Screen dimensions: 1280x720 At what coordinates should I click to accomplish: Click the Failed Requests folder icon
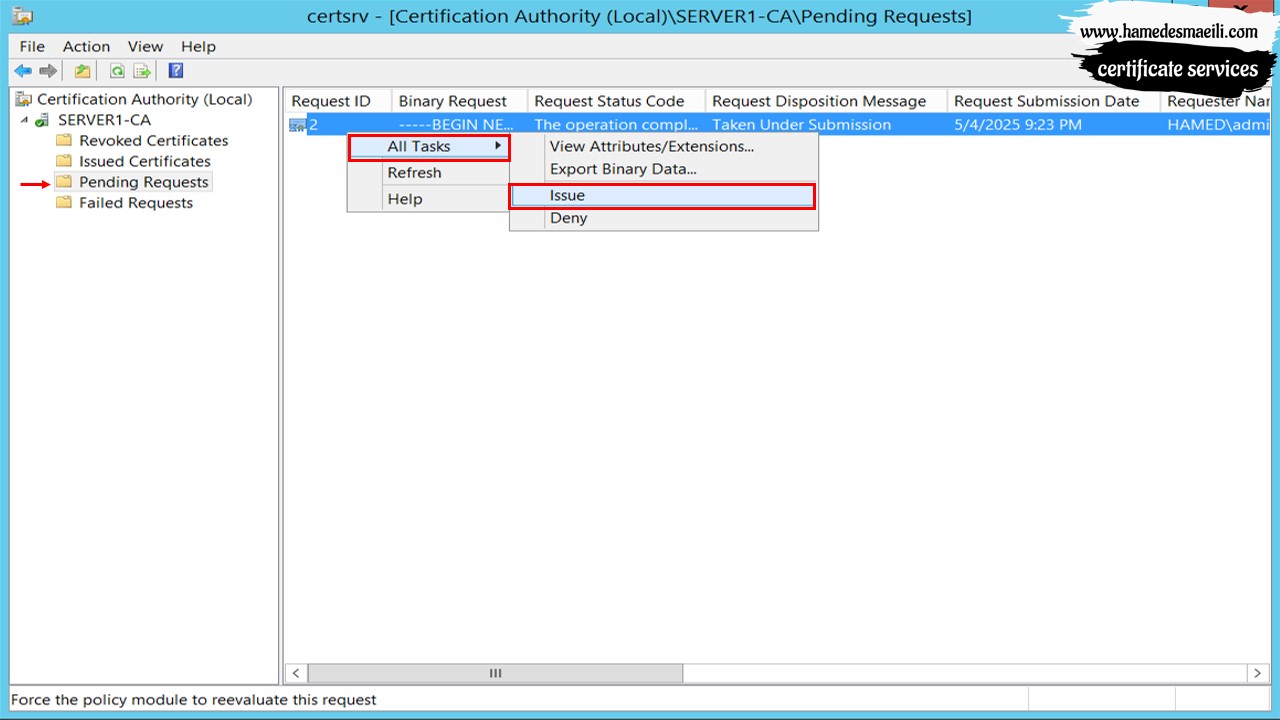pyautogui.click(x=64, y=202)
